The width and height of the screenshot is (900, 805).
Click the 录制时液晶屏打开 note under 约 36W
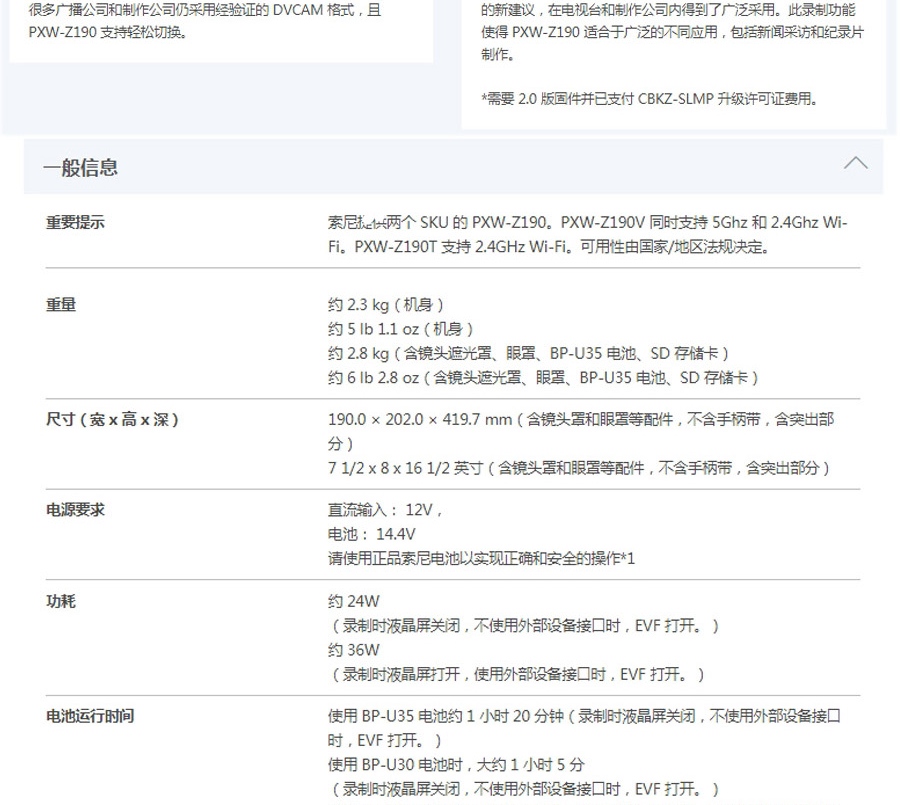[x=517, y=674]
